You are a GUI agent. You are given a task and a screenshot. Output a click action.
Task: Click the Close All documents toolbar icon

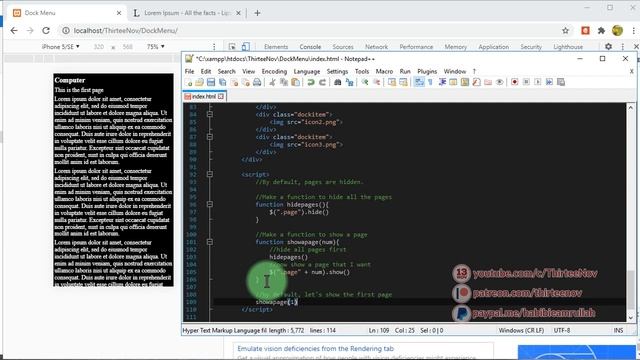(x=245, y=82)
